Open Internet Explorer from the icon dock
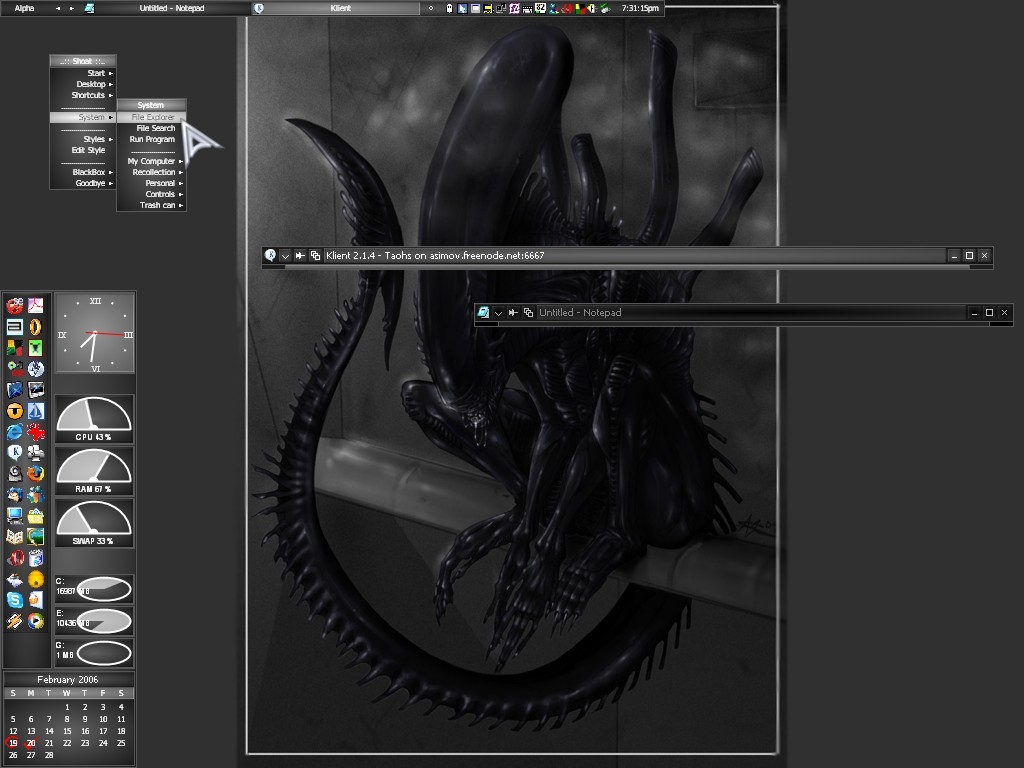The width and height of the screenshot is (1024, 768). tap(14, 432)
